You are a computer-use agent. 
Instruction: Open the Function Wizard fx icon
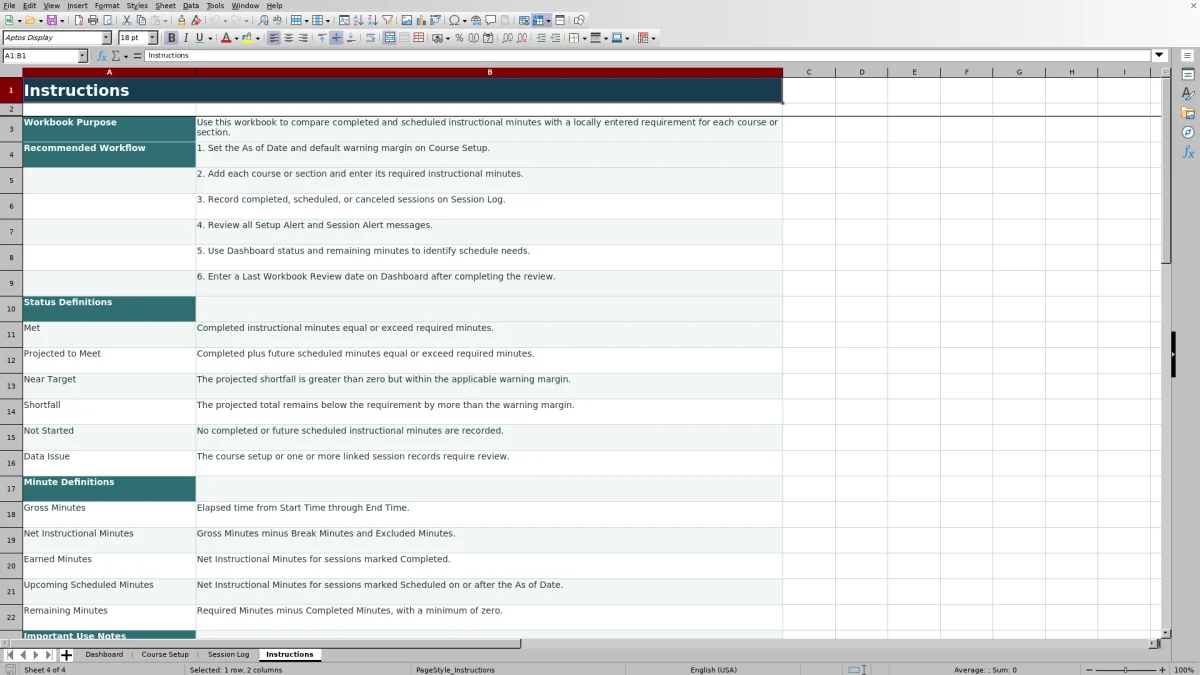101,56
